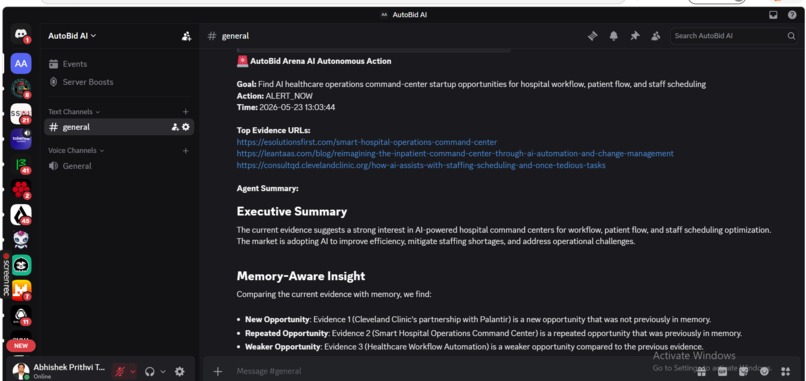Click the Top Evidence URLs label
806x381 pixels.
pyautogui.click(x=273, y=131)
